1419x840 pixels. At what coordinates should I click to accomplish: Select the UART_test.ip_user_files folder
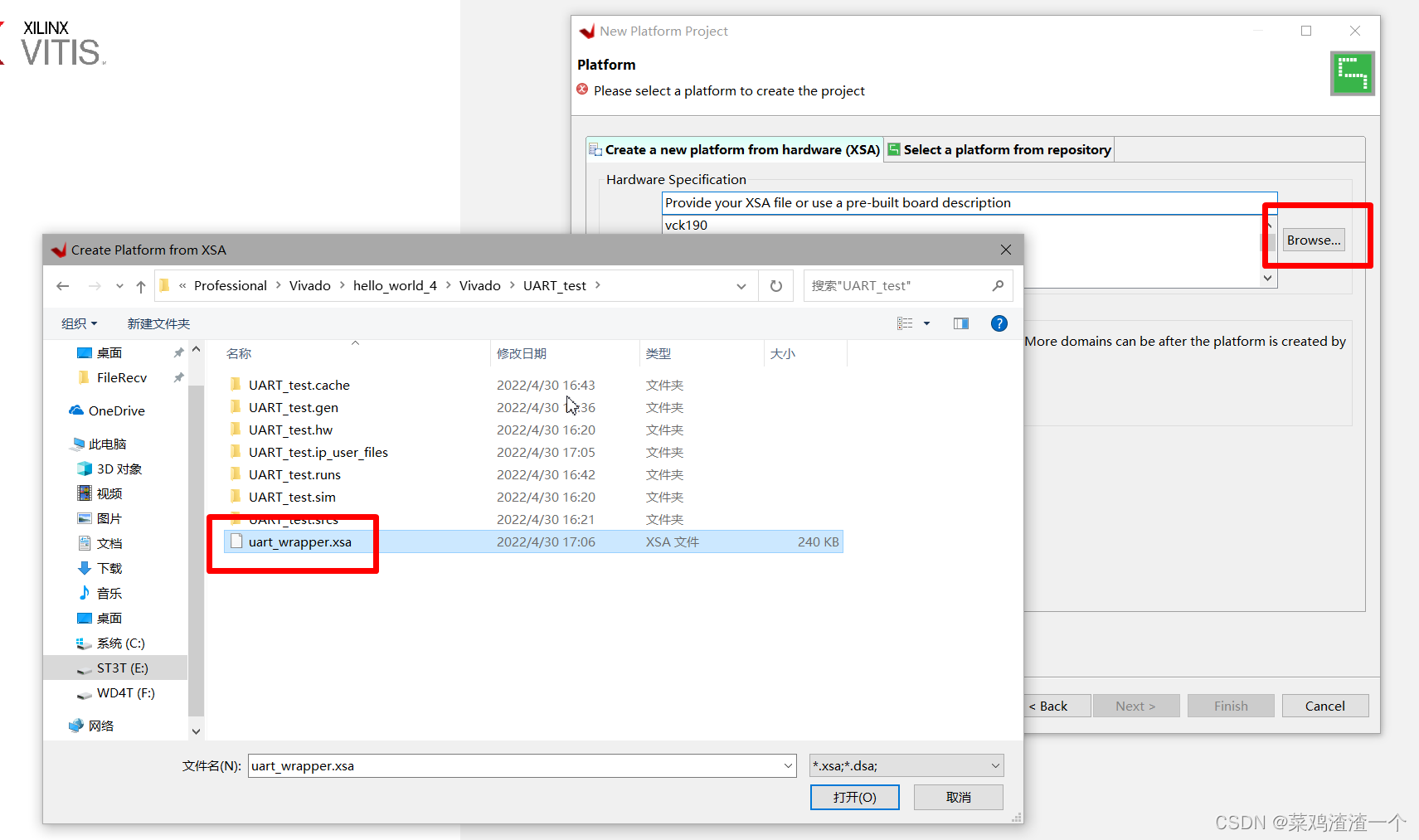(x=533, y=452)
